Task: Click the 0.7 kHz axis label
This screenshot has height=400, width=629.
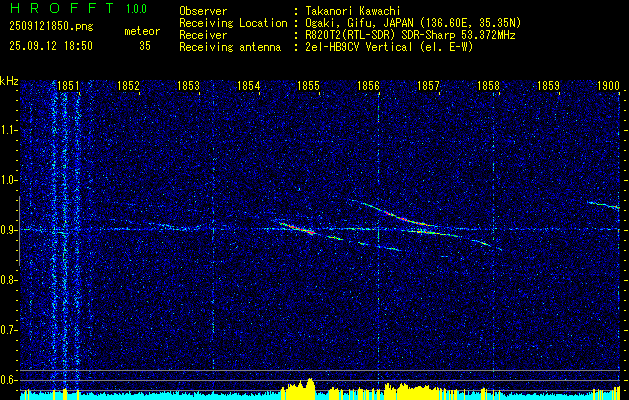Action: tap(9, 330)
